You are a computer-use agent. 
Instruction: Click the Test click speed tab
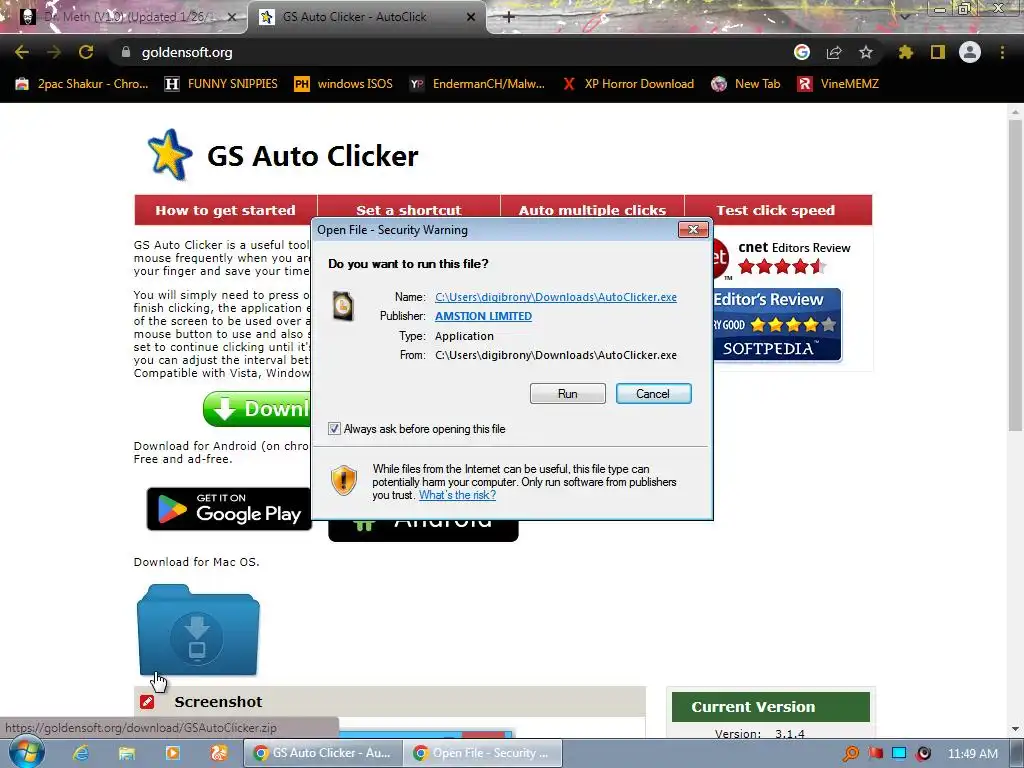[x=776, y=210]
